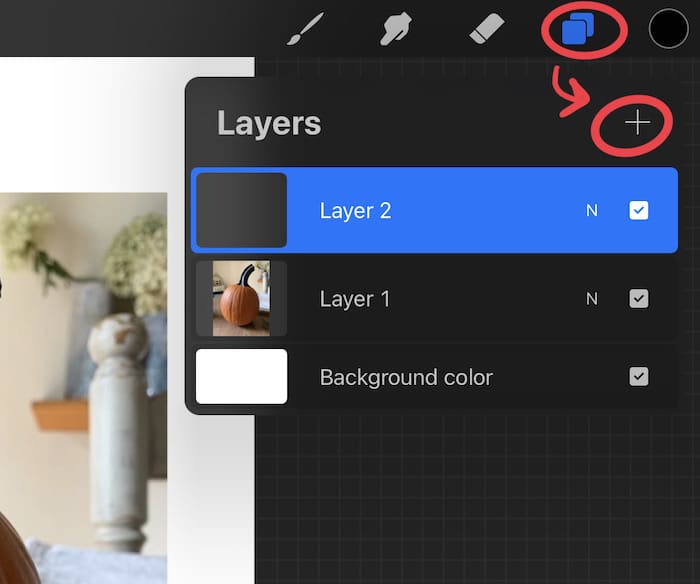Toggle visibility checkbox for Background color
Image resolution: width=700 pixels, height=584 pixels.
(639, 377)
